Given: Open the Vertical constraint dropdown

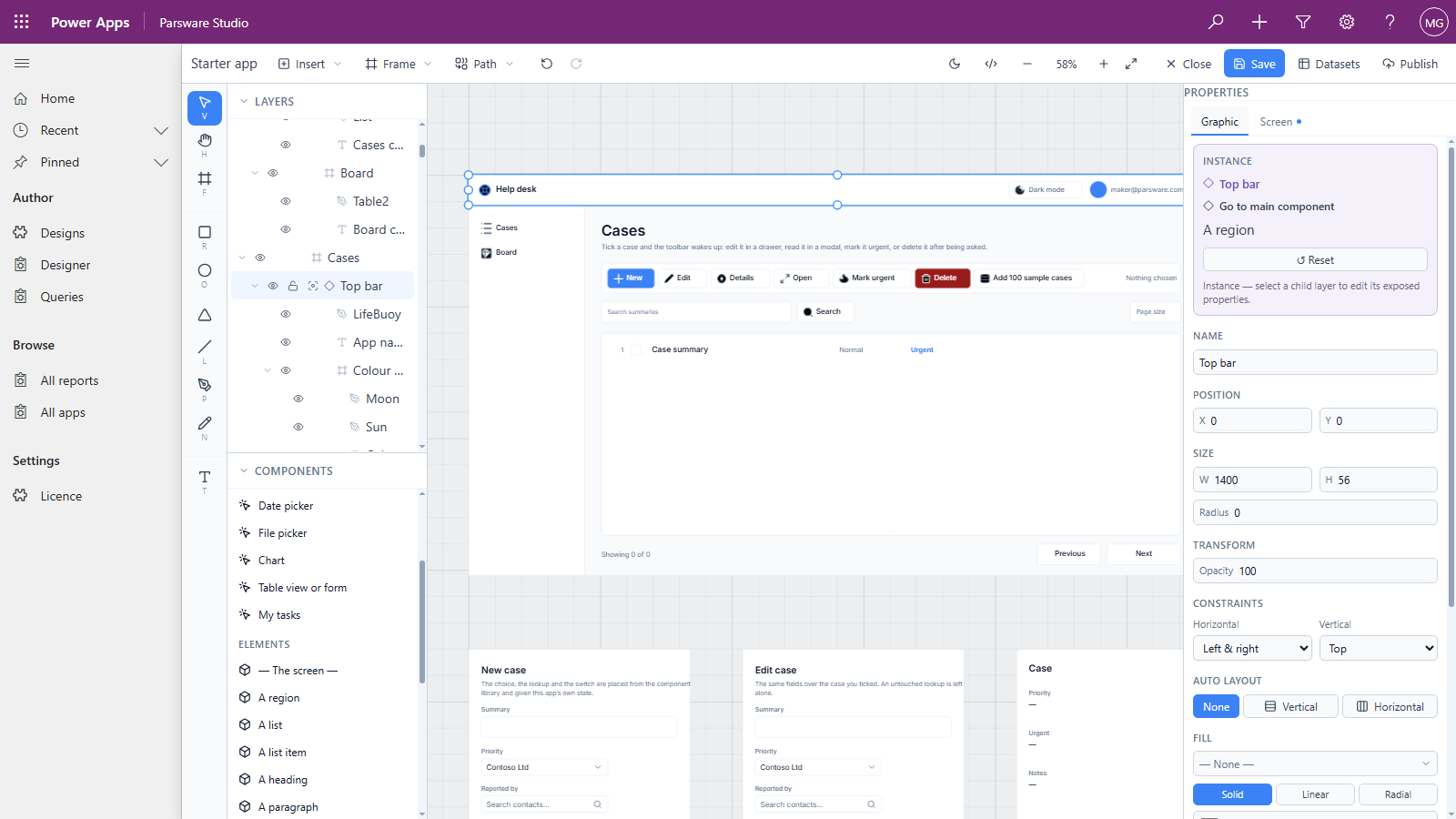Looking at the screenshot, I should (x=1379, y=648).
